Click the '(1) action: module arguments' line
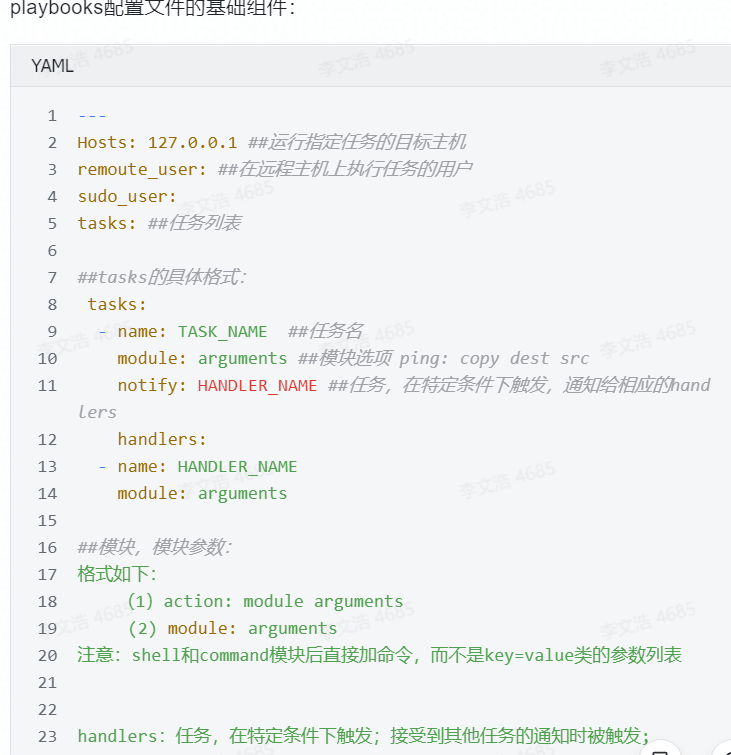 [264, 601]
